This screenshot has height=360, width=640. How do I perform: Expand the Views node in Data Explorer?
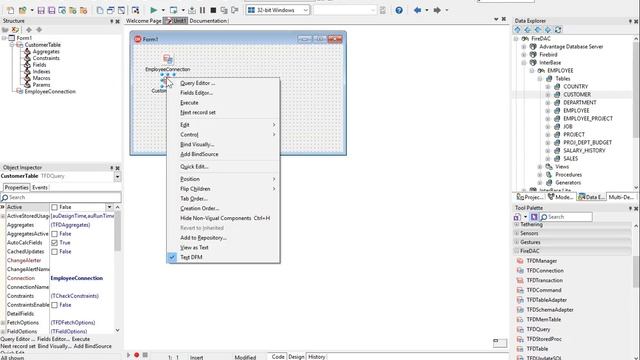(x=540, y=167)
